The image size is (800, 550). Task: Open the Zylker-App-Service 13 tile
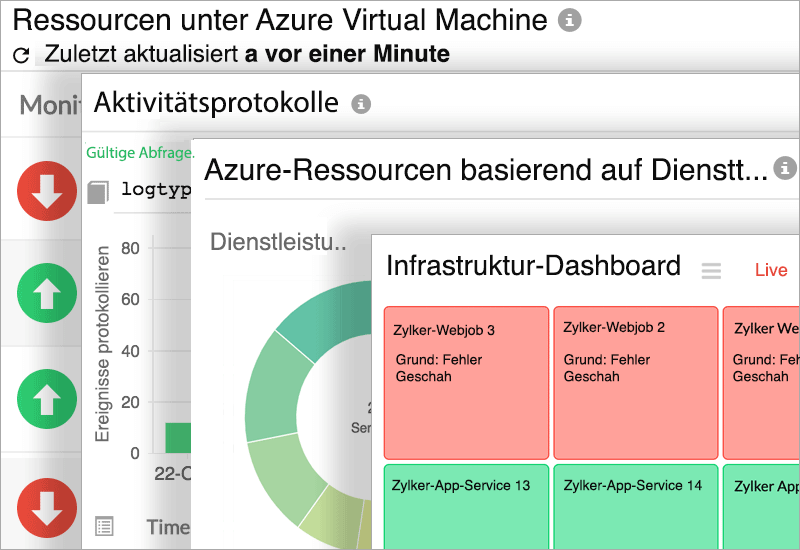pyautogui.click(x=466, y=507)
